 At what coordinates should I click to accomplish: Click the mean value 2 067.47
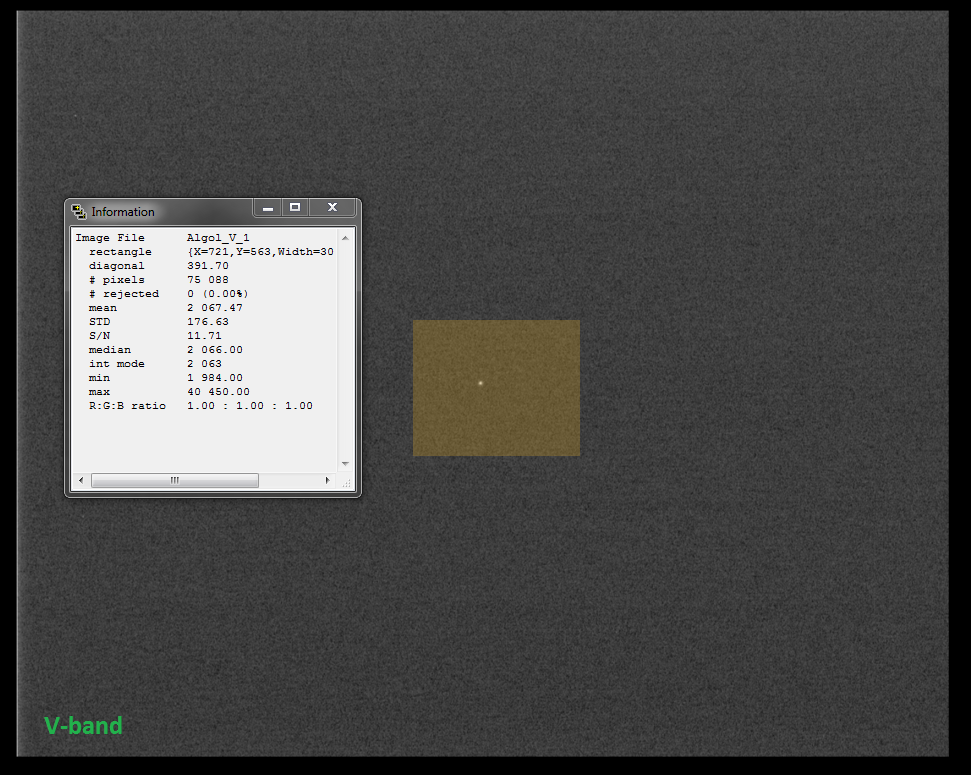click(214, 308)
